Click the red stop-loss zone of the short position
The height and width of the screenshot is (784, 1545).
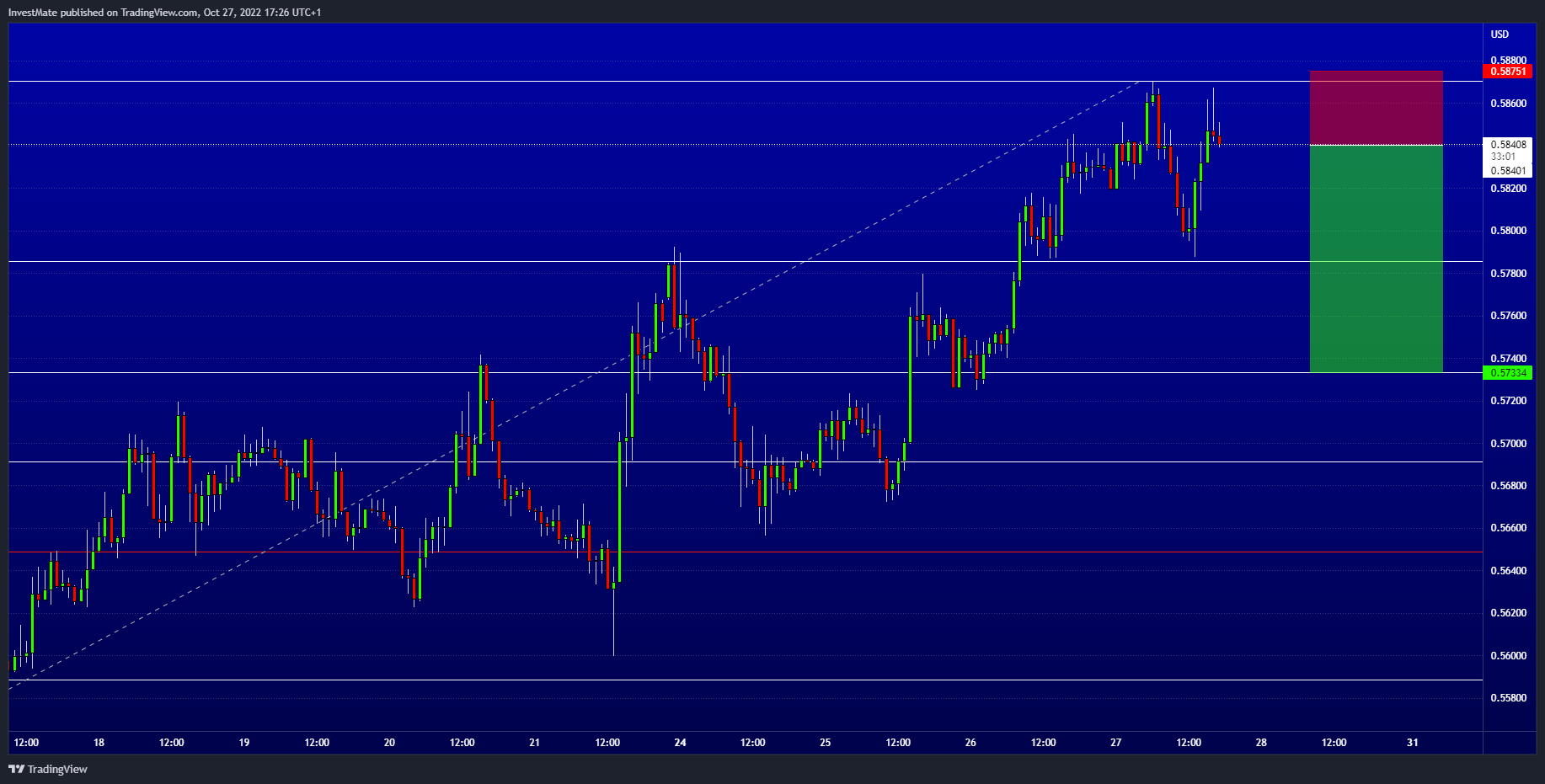click(x=1377, y=108)
